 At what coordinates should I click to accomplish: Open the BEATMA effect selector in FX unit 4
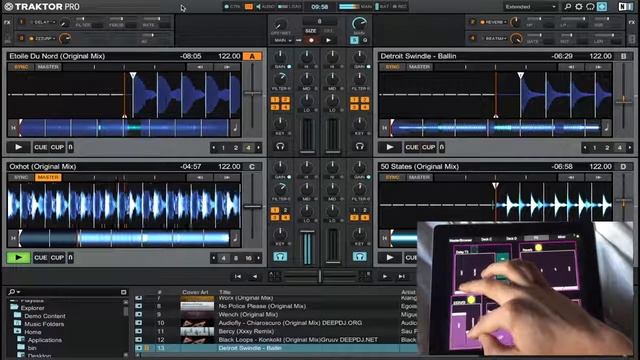click(x=494, y=38)
